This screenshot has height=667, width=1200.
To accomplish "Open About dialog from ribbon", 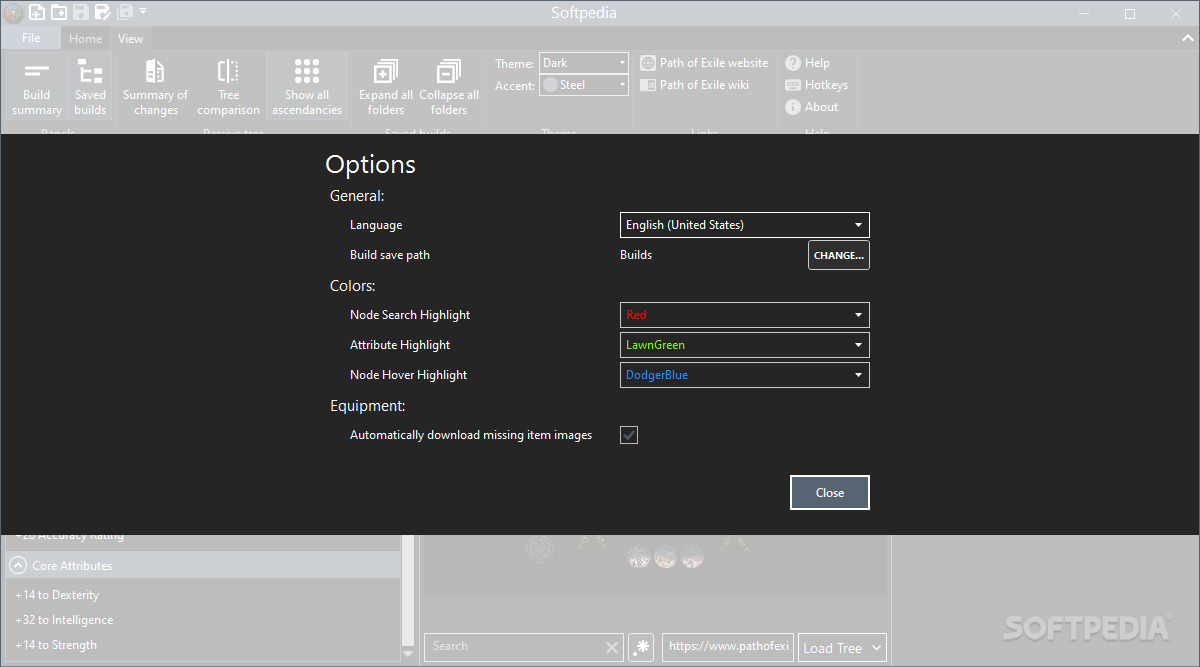I will click(812, 107).
